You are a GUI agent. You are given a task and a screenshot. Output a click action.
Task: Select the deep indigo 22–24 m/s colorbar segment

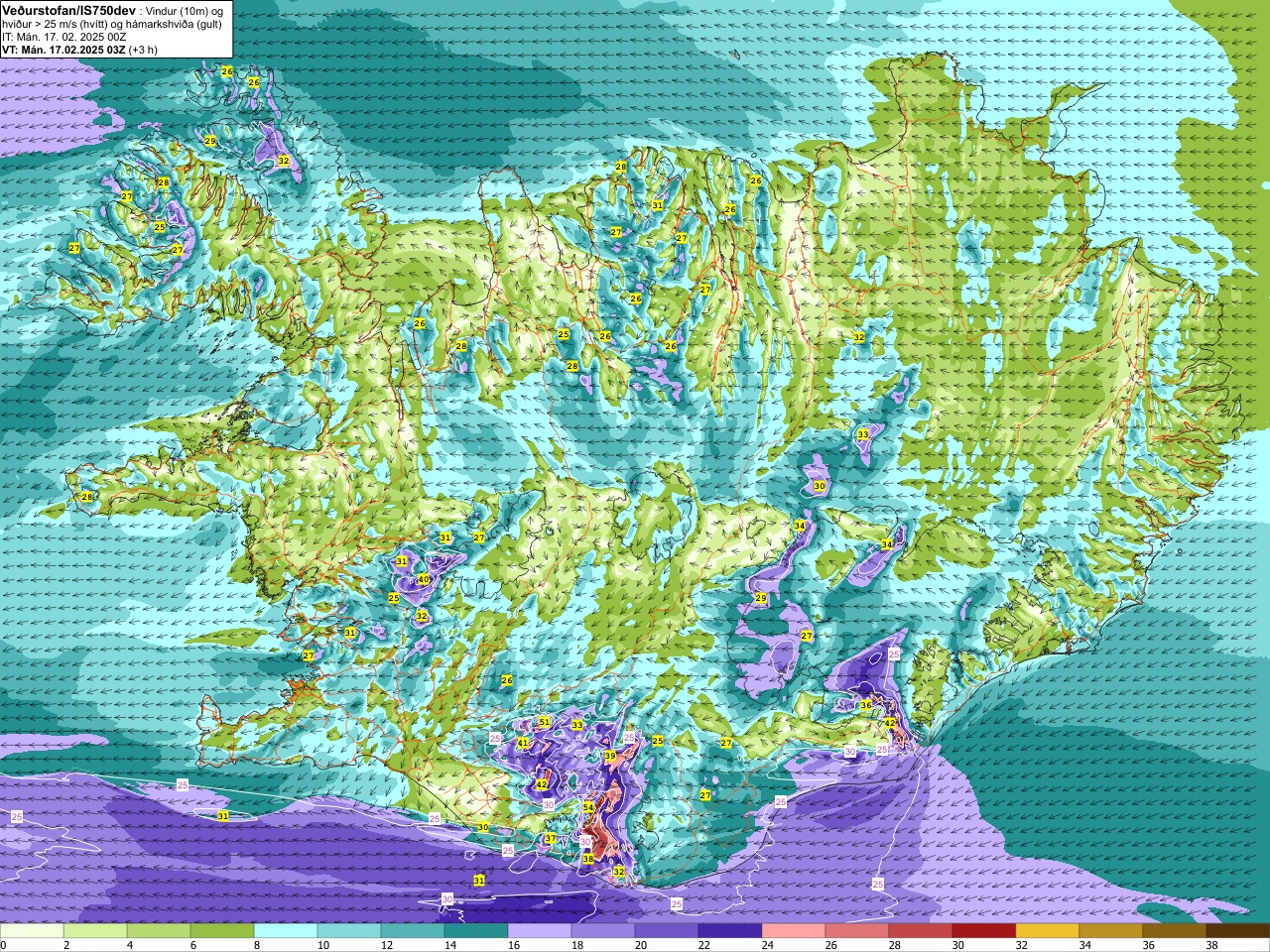click(730, 932)
